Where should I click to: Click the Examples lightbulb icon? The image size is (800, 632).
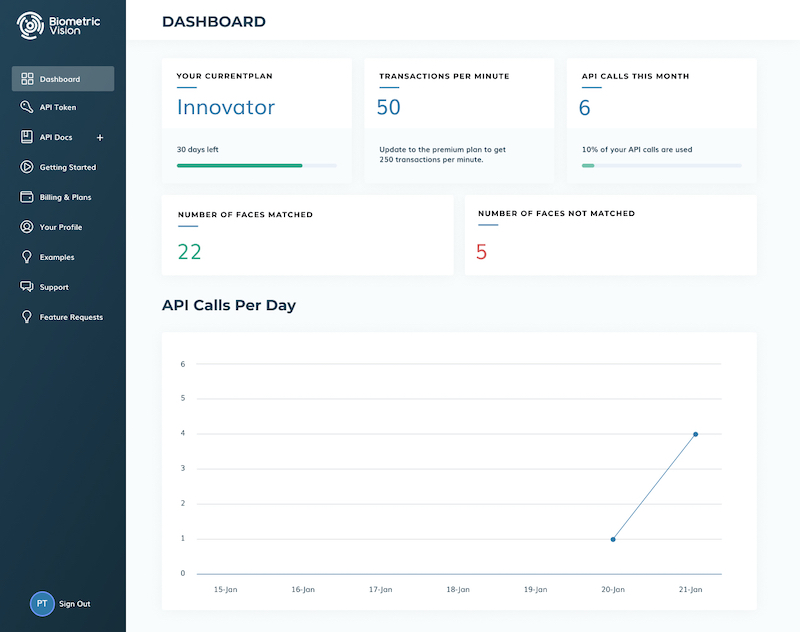27,257
